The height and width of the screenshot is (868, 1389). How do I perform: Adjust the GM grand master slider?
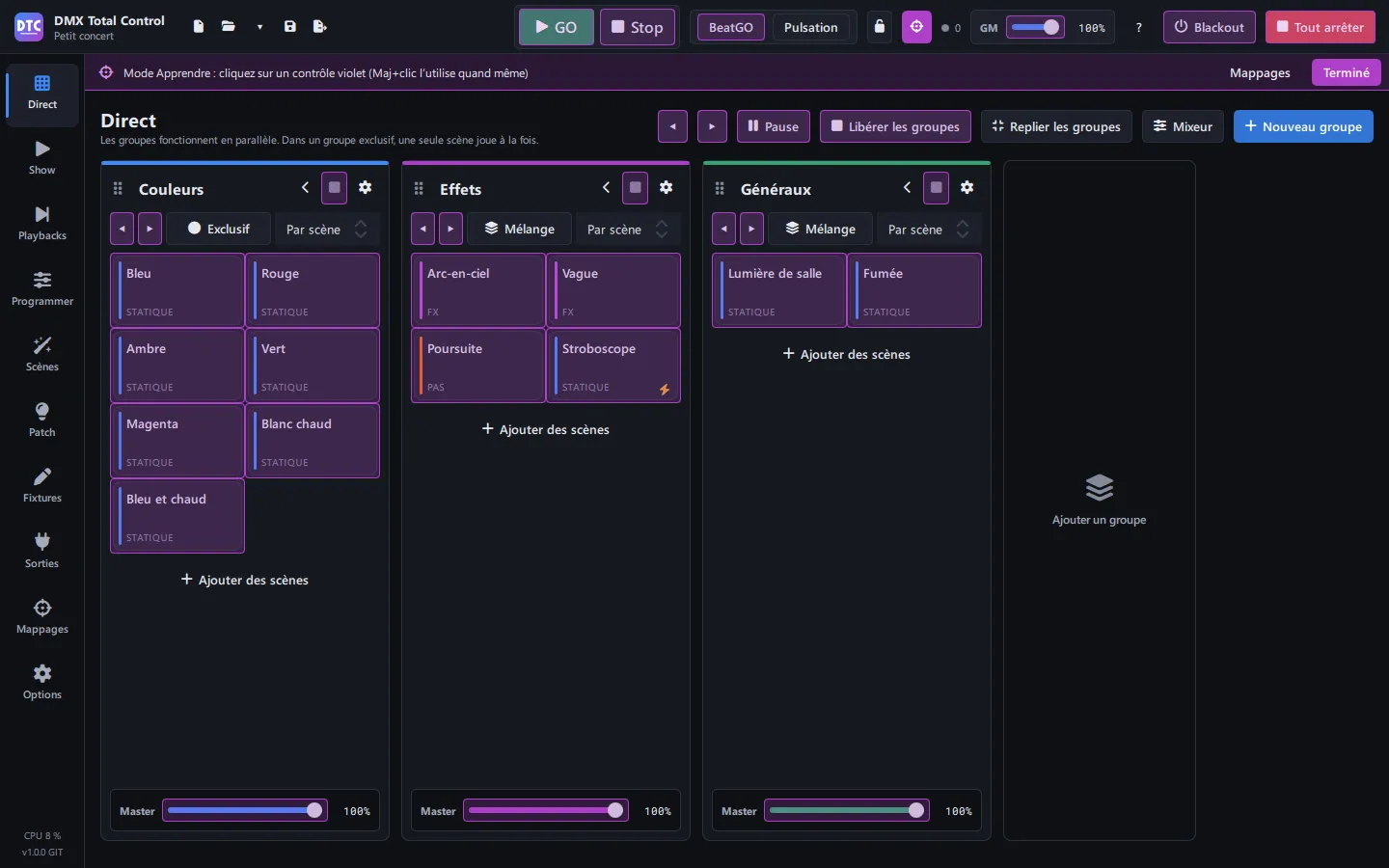[1035, 27]
